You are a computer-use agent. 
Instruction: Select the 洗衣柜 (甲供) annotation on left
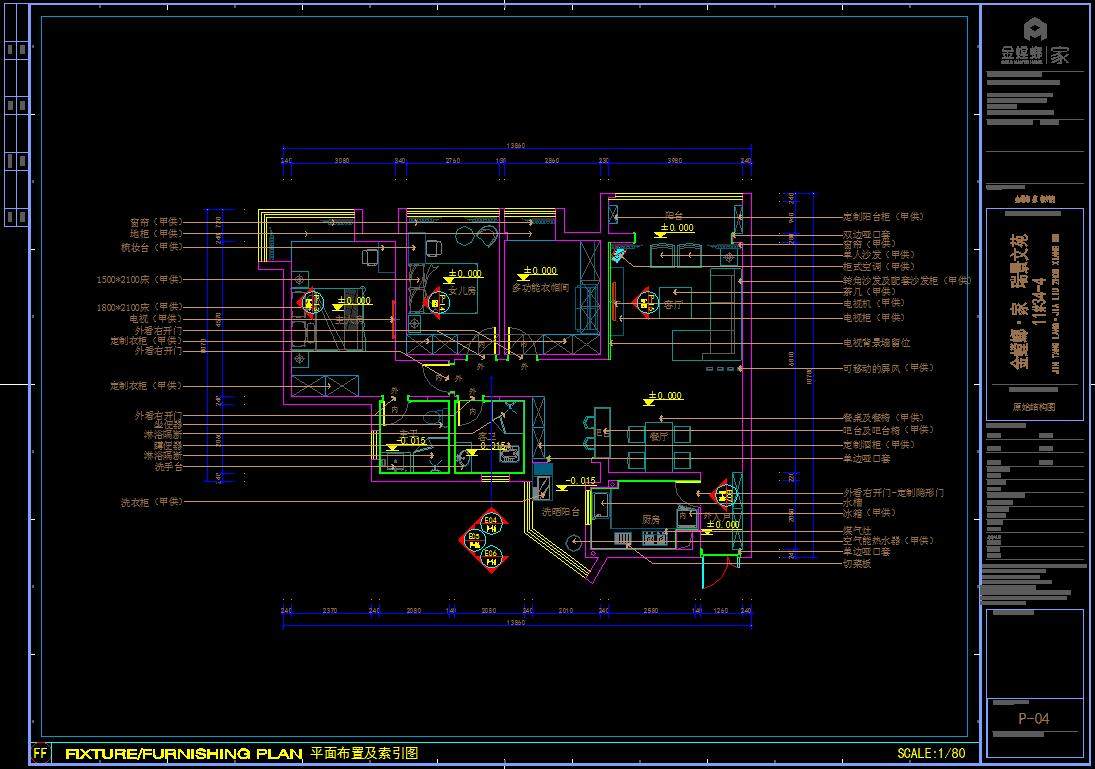(x=152, y=502)
